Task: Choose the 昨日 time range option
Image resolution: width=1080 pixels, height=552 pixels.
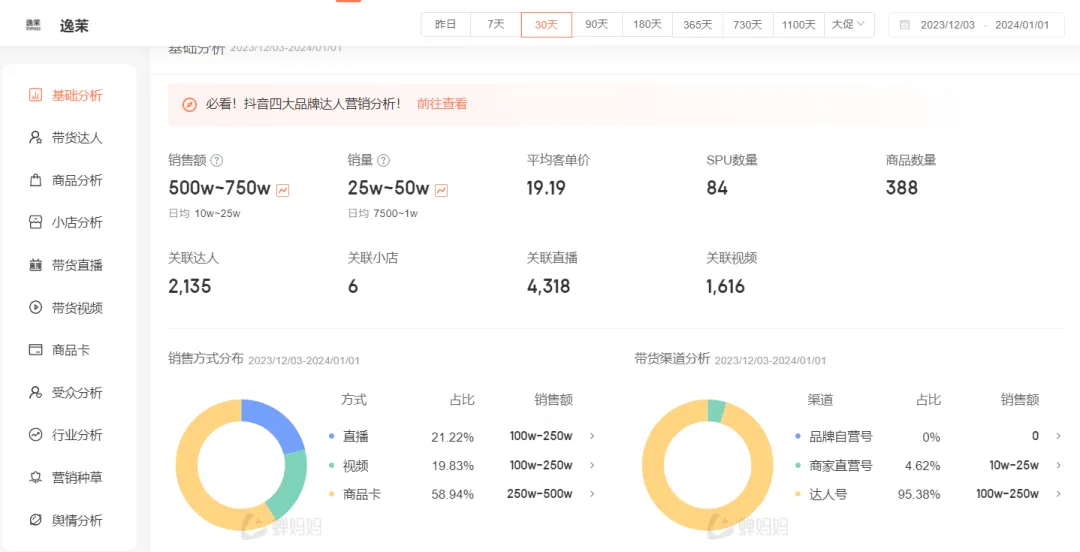Action: pos(446,25)
